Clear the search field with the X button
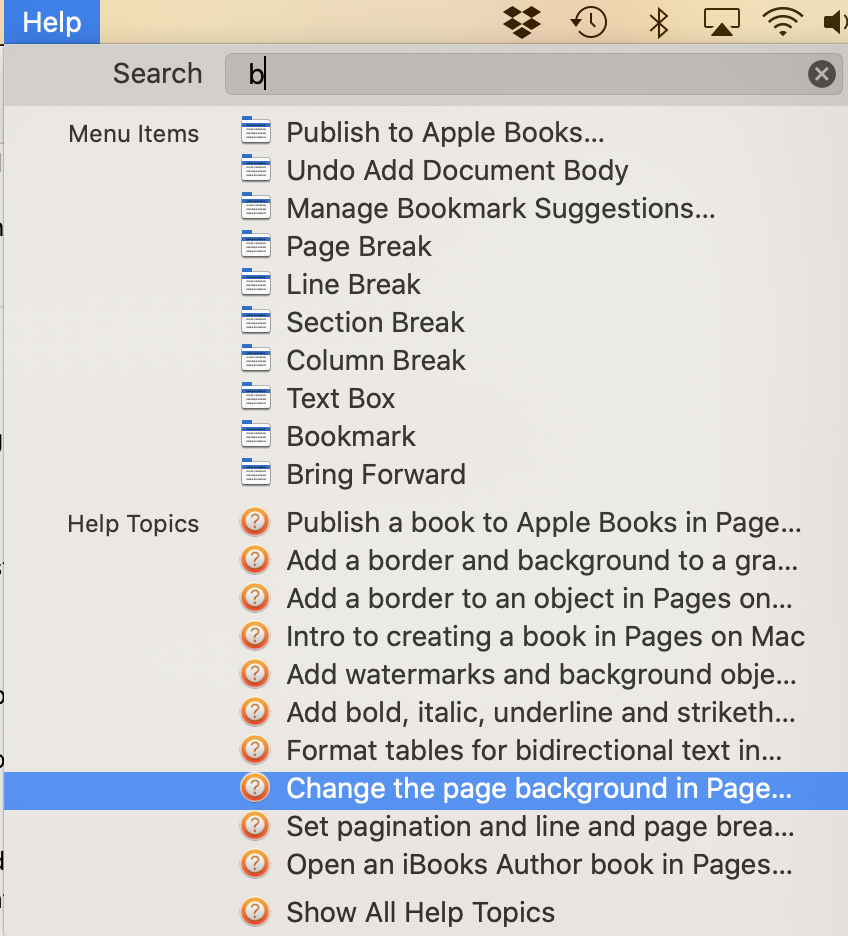The image size is (848, 936). [822, 74]
